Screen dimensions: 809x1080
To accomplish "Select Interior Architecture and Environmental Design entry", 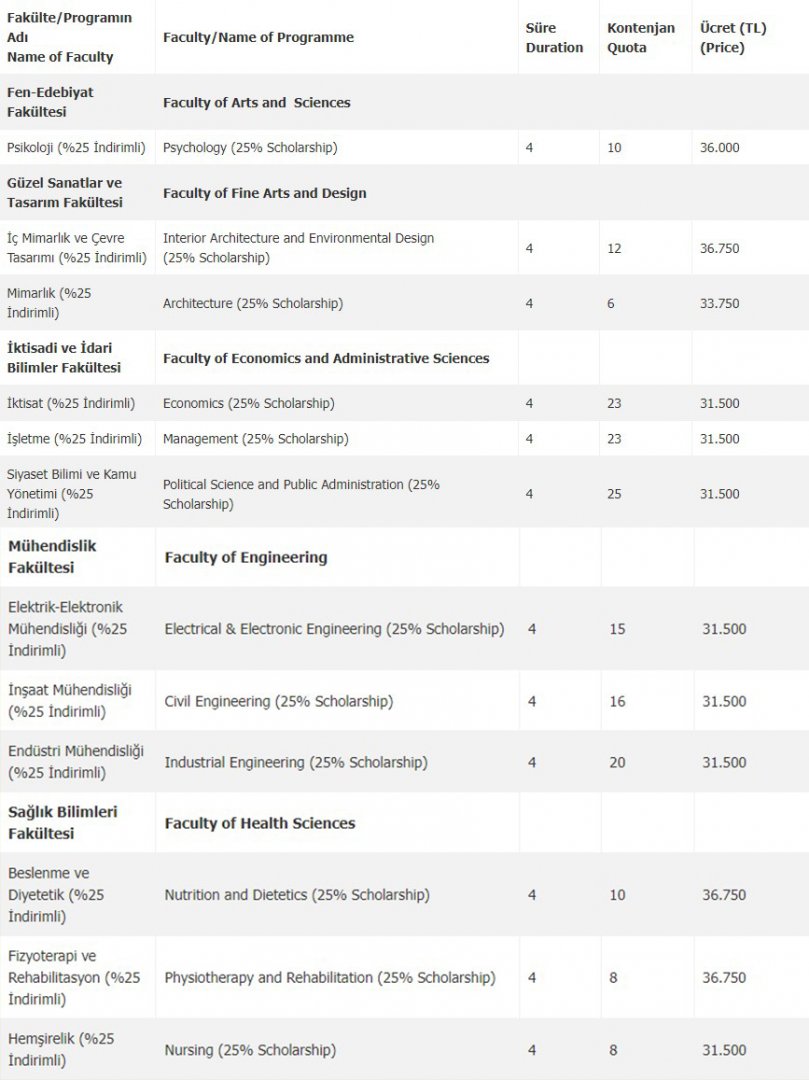I will point(298,248).
